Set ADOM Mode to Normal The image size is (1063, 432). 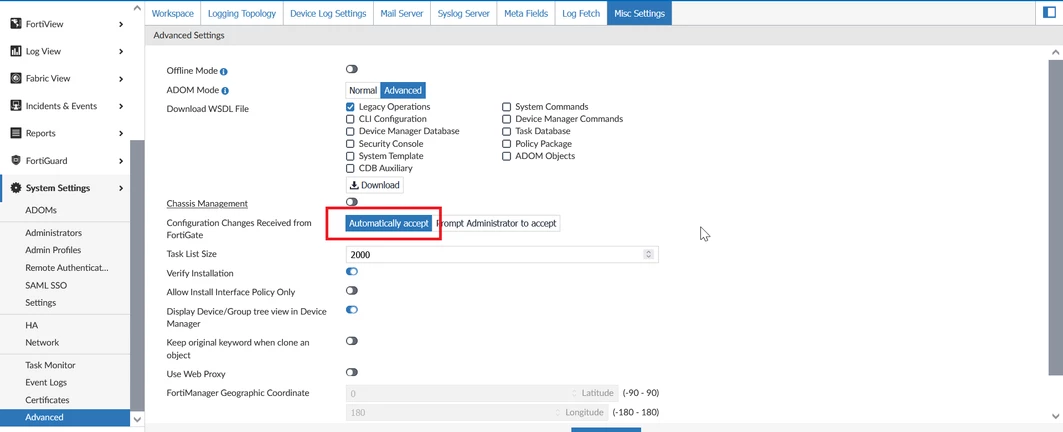(363, 90)
